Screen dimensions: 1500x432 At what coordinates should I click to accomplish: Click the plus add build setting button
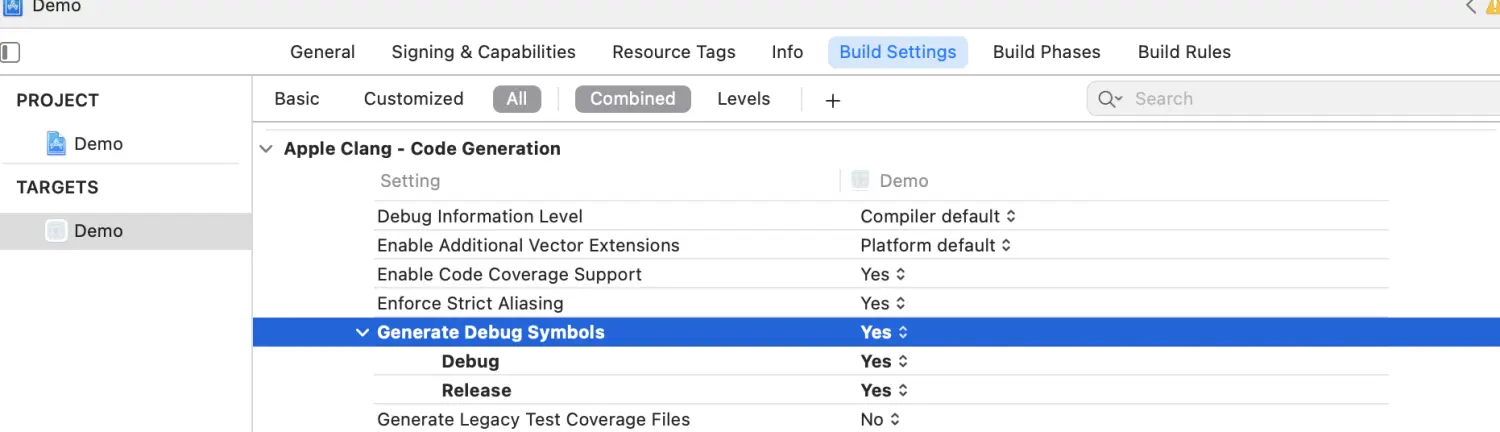click(832, 100)
